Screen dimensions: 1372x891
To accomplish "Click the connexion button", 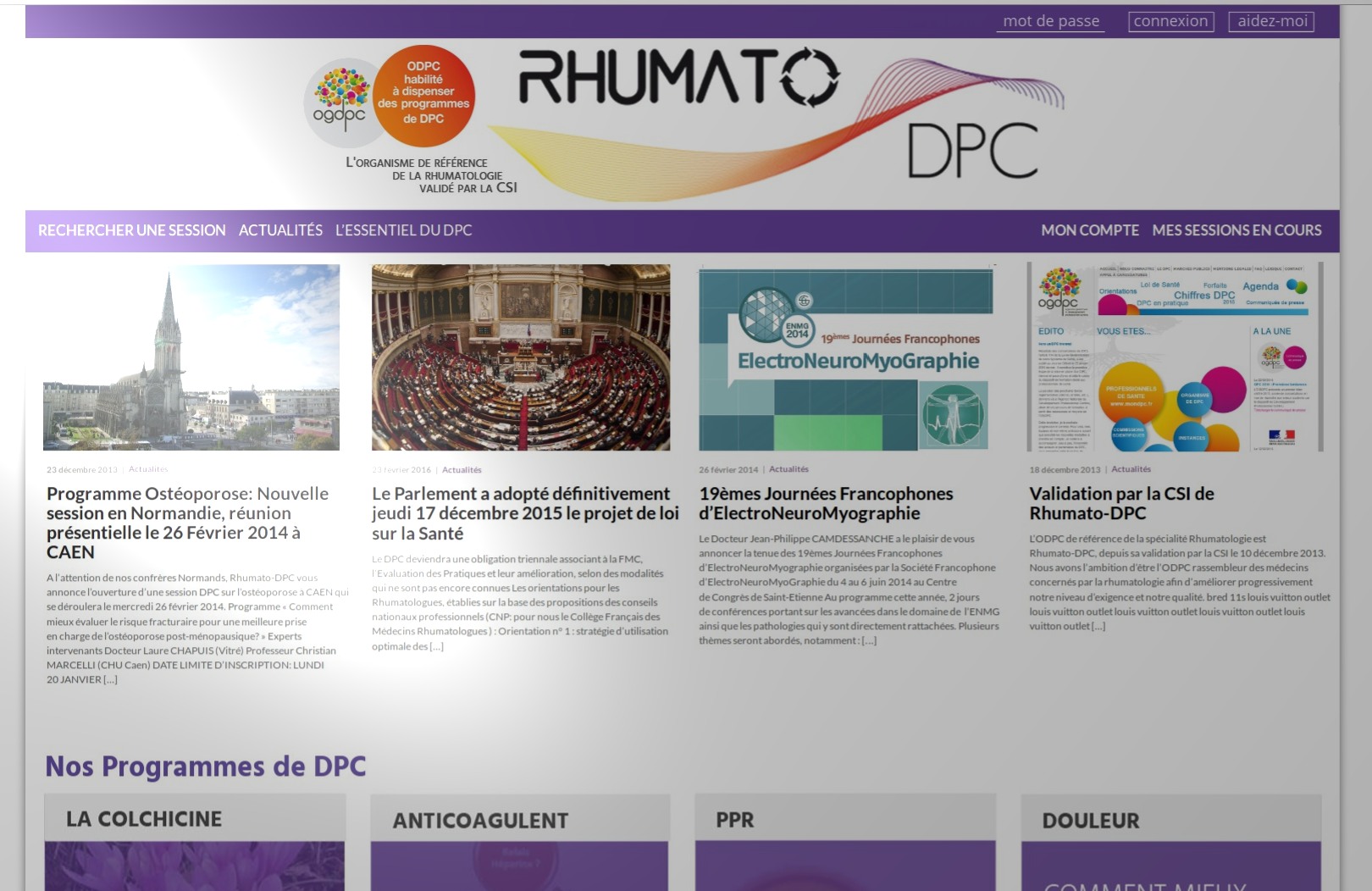I will [1170, 21].
